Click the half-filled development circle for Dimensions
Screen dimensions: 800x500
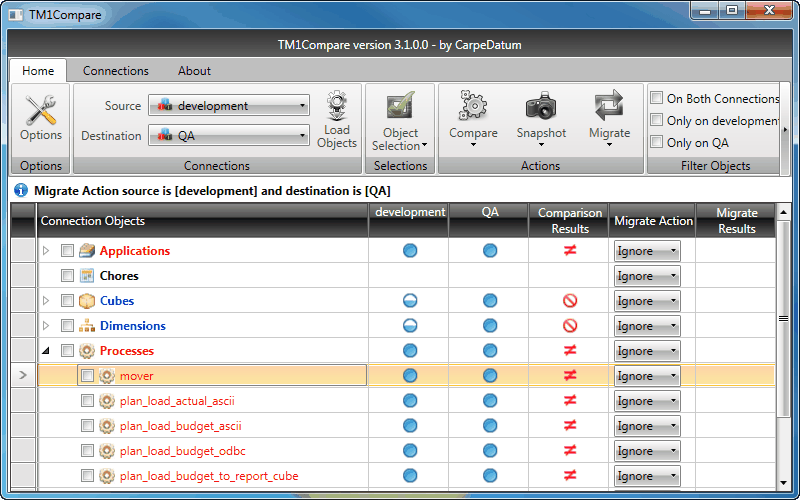[x=410, y=326]
